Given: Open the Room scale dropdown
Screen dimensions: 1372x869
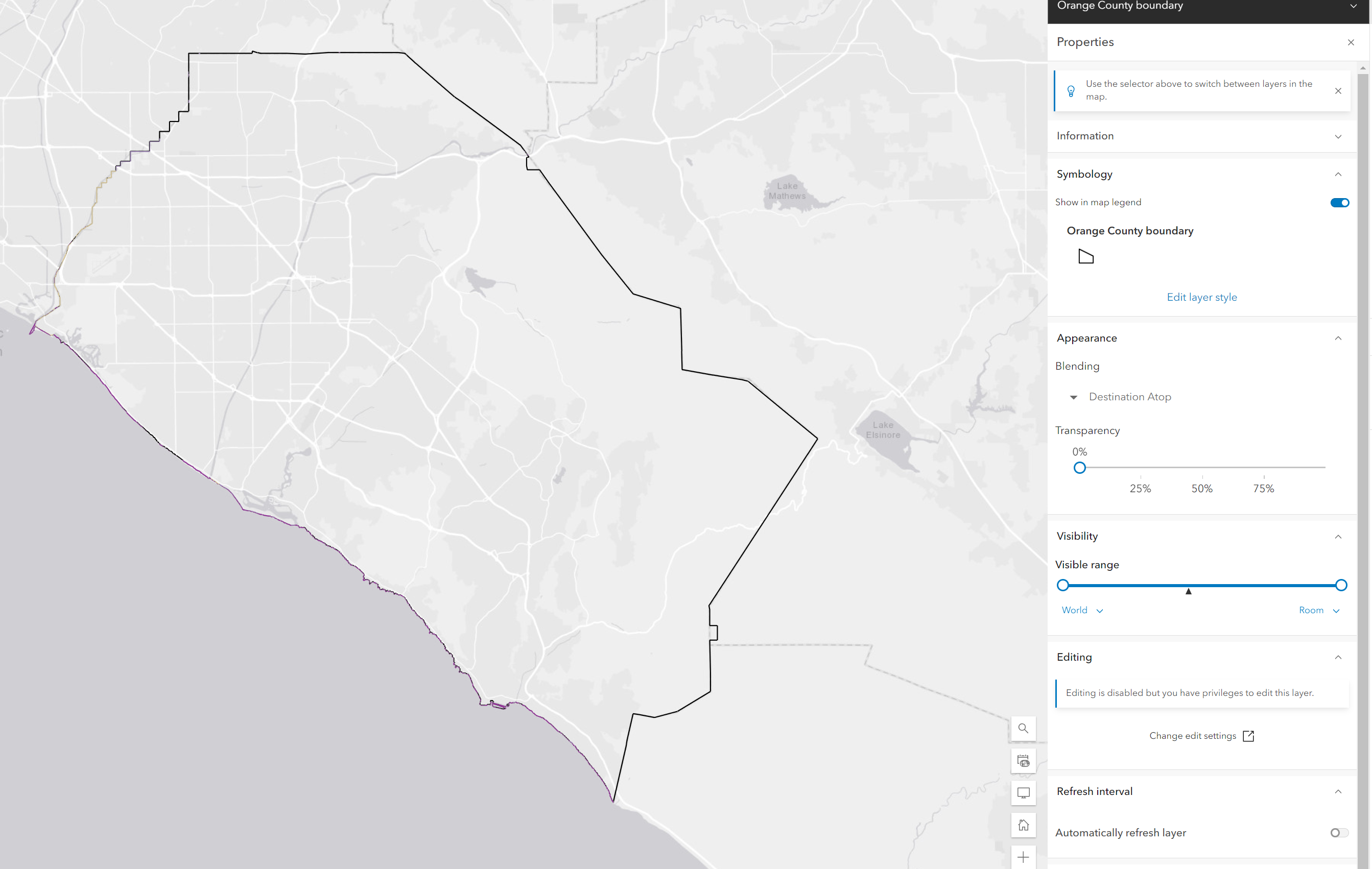Looking at the screenshot, I should pyautogui.click(x=1318, y=610).
